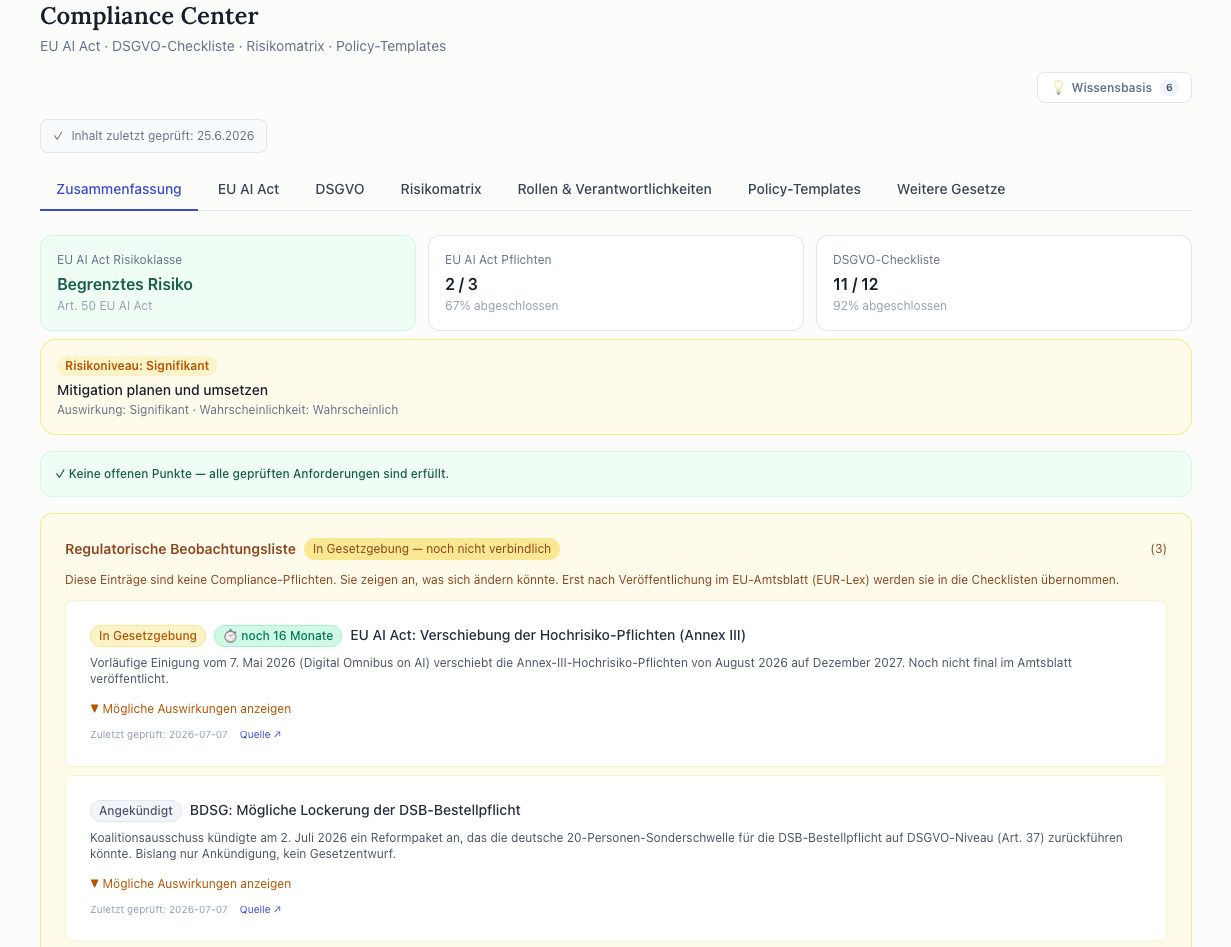1231x947 pixels.
Task: Click the 'Inhalt zuletzt geprüft: 25.6.2026' badge
Action: click(x=153, y=136)
